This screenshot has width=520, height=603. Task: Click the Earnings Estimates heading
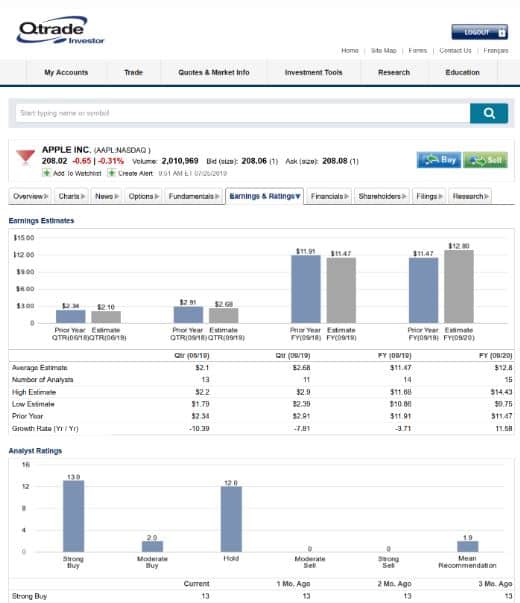click(x=41, y=221)
